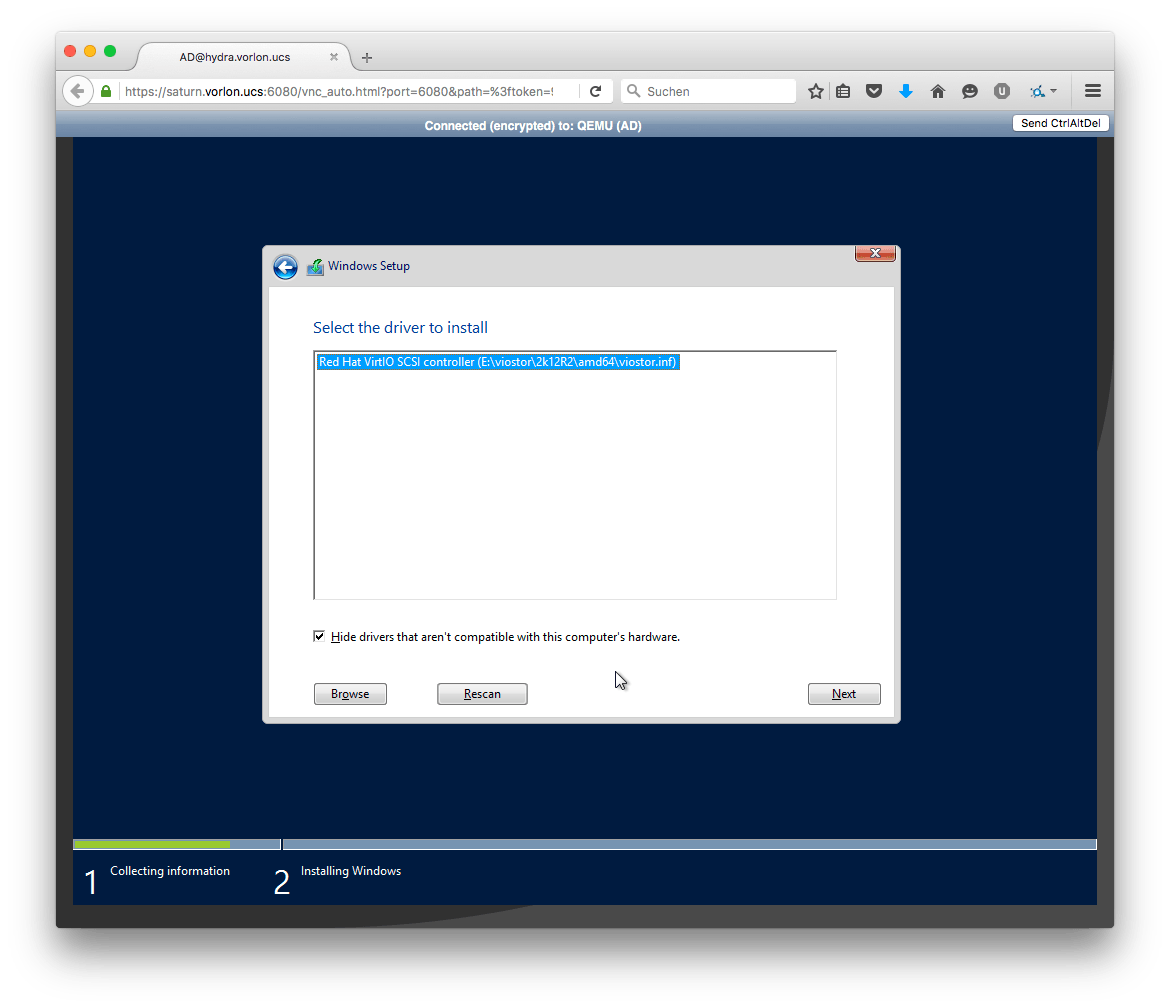Viewport: 1170px width, 1008px height.
Task: Open the Firefox hamburger menu
Action: 1093,91
